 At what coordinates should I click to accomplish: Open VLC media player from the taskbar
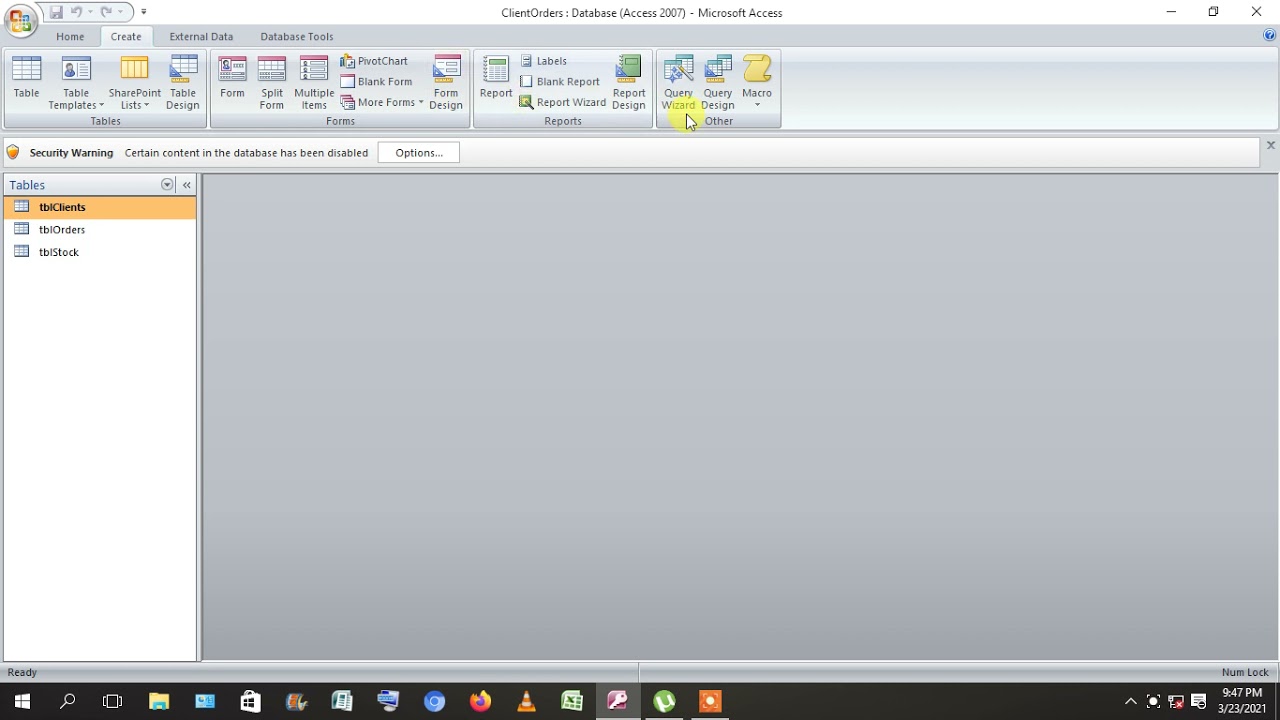[x=526, y=701]
